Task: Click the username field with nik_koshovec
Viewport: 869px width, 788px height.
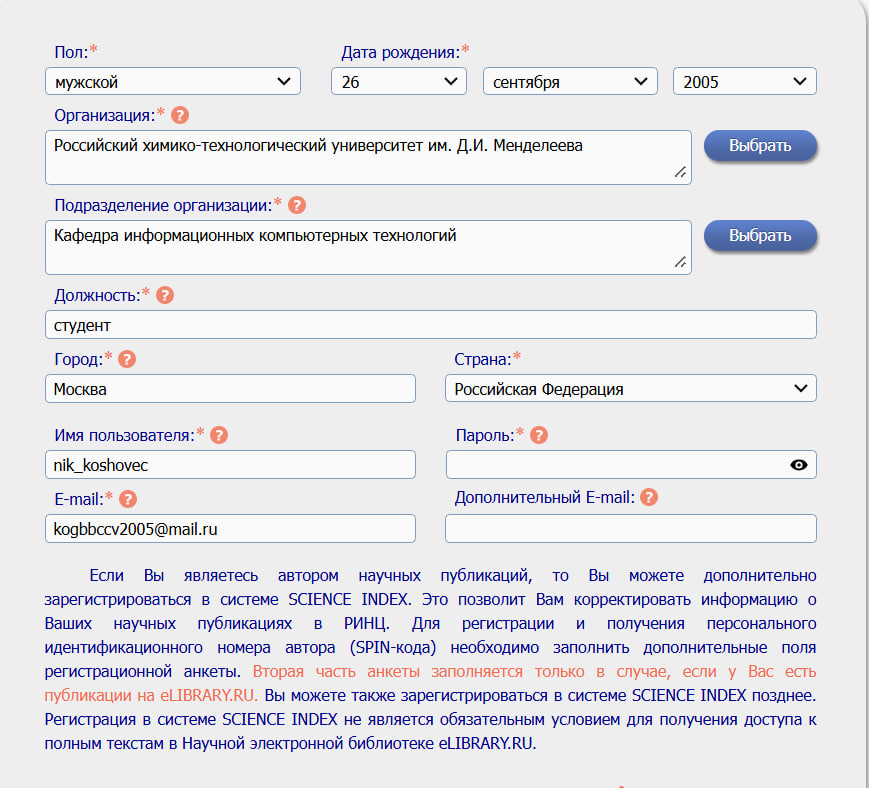Action: point(230,465)
